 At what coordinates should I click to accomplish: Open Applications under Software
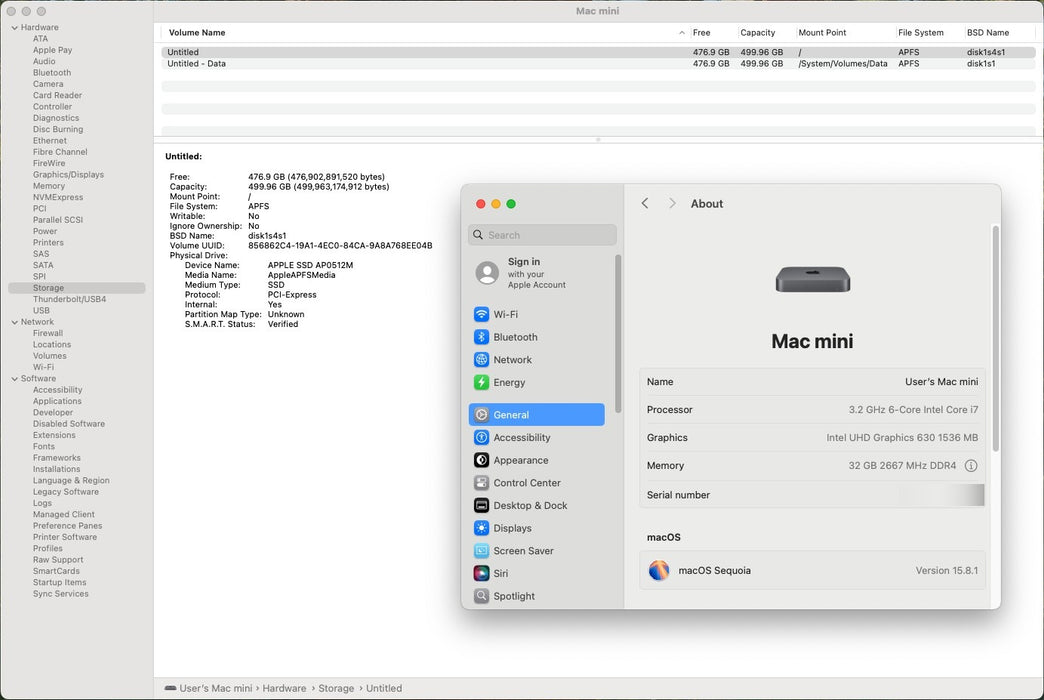[x=57, y=402]
